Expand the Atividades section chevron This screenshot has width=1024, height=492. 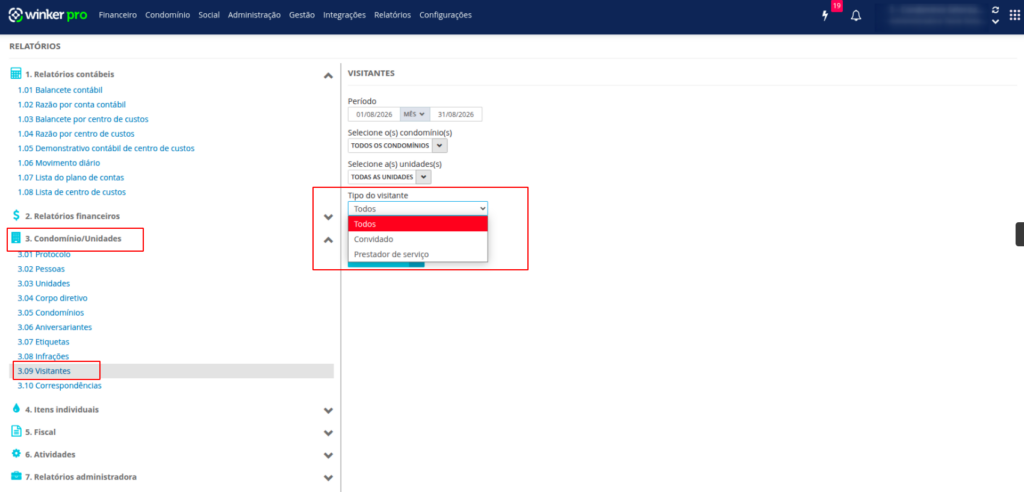tap(328, 455)
